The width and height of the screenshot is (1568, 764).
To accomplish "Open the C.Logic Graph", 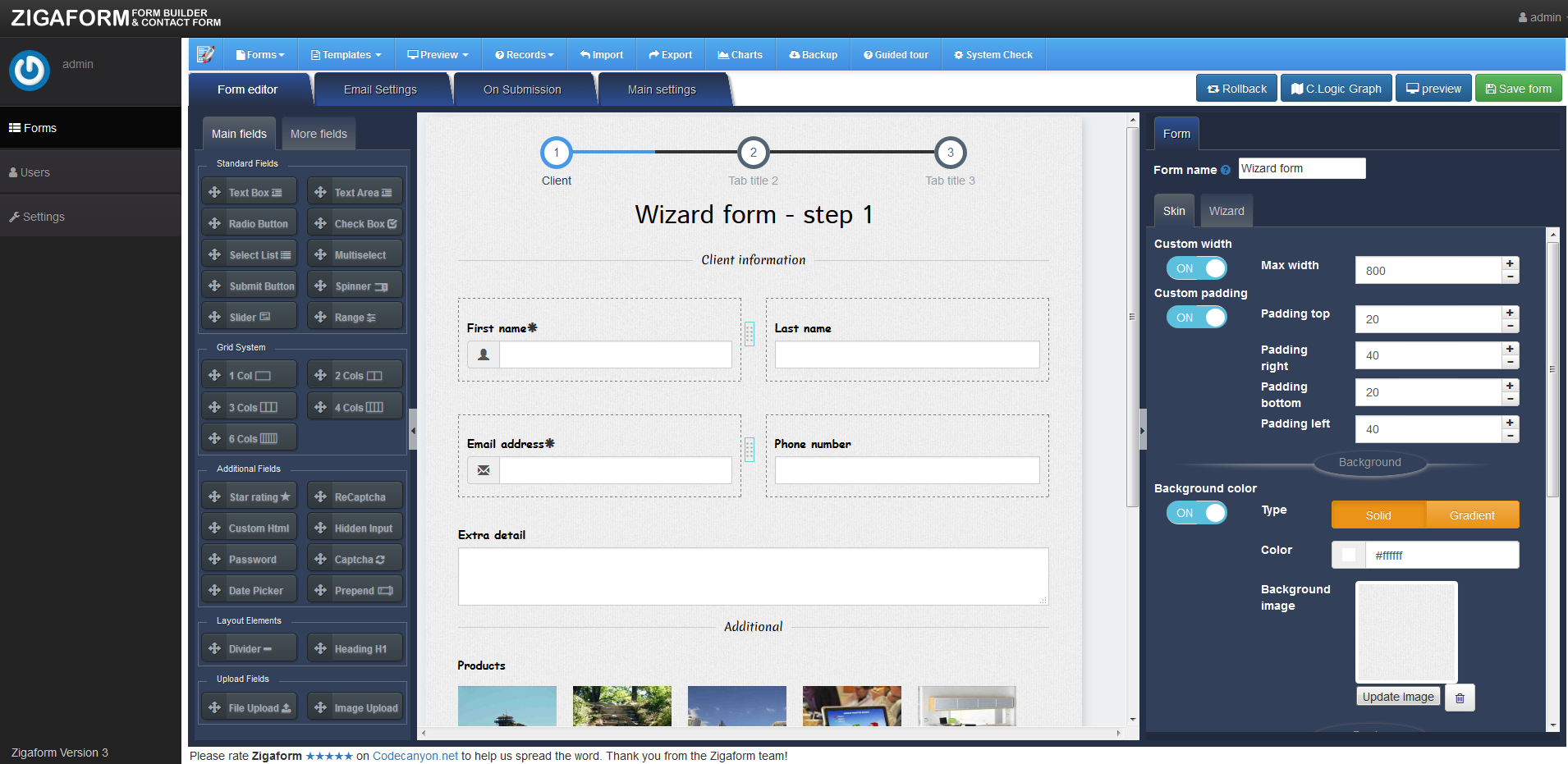I will 1335,88.
